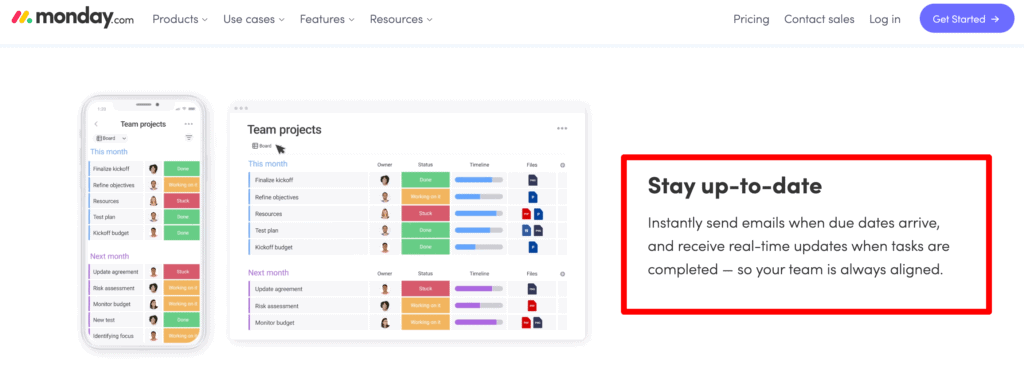Open the three-dot menu on Team projects board
1024x378 pixels.
coord(562,129)
